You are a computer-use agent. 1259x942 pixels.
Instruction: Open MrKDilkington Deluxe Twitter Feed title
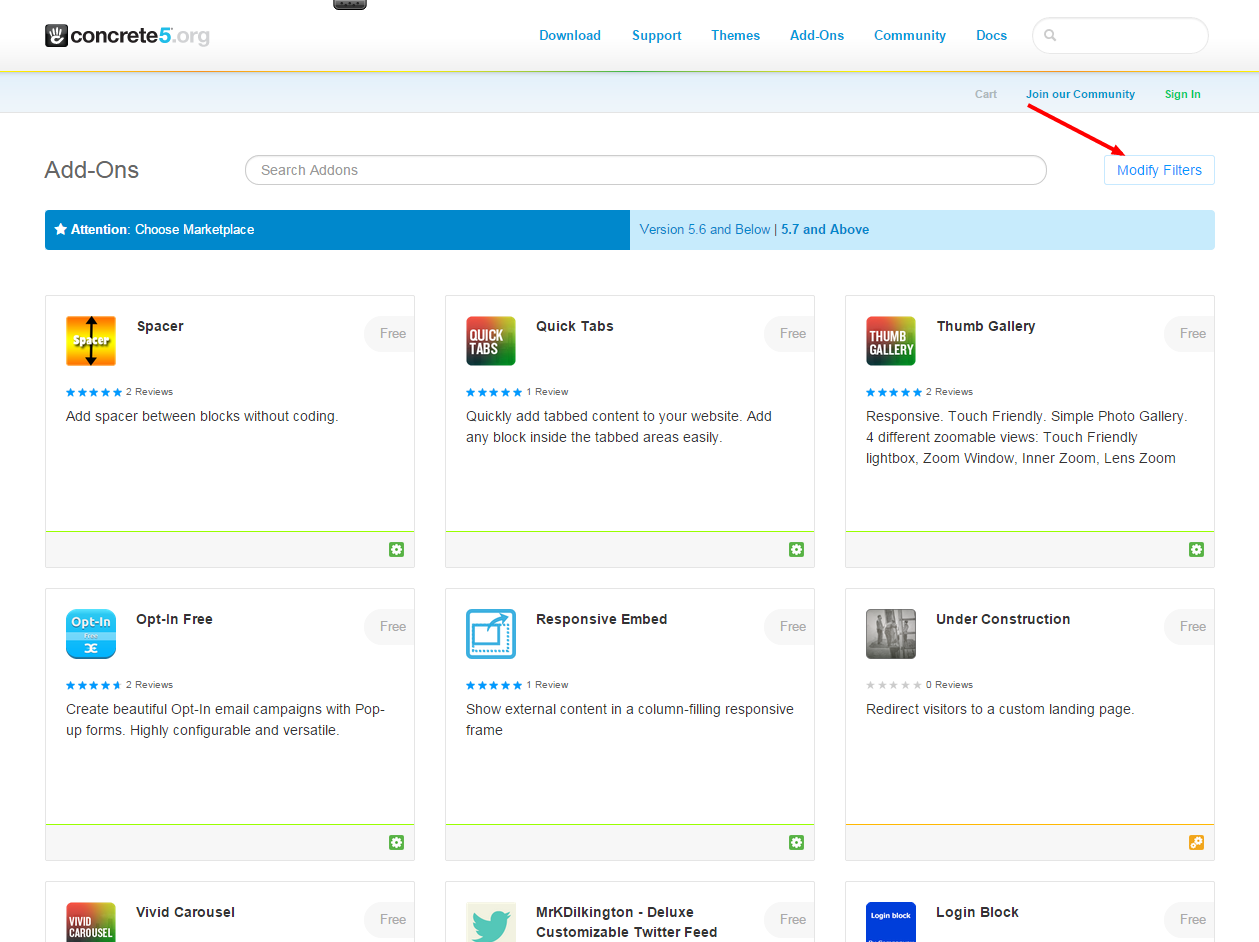(x=627, y=922)
